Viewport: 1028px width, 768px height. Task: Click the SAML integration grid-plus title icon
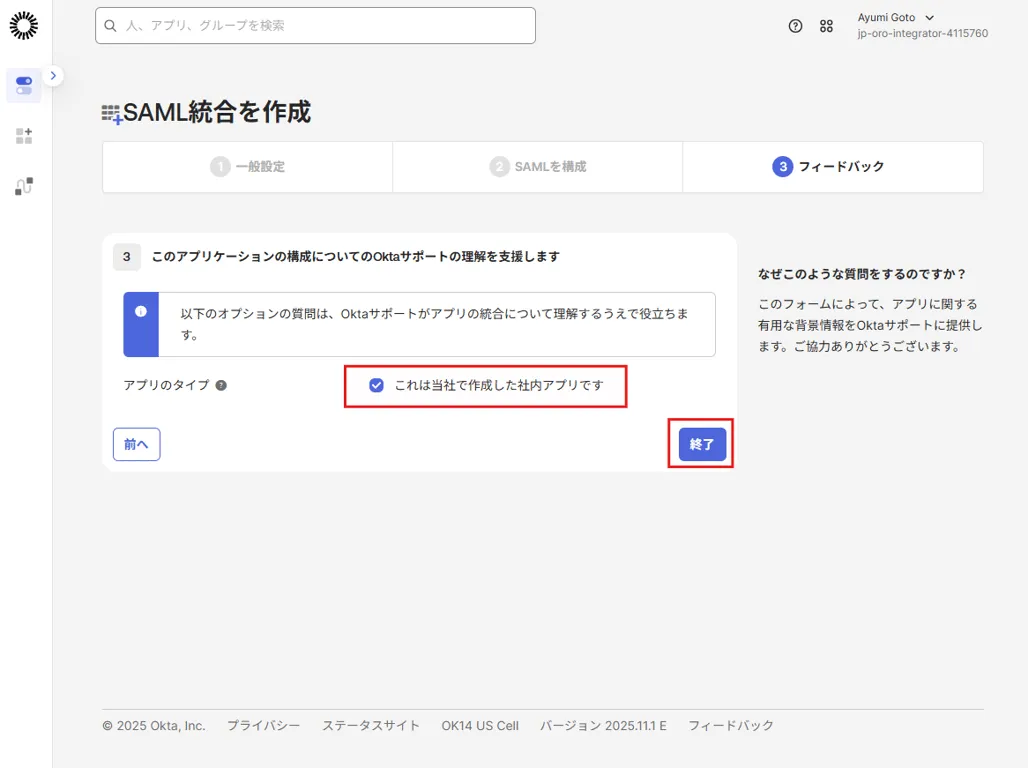111,114
